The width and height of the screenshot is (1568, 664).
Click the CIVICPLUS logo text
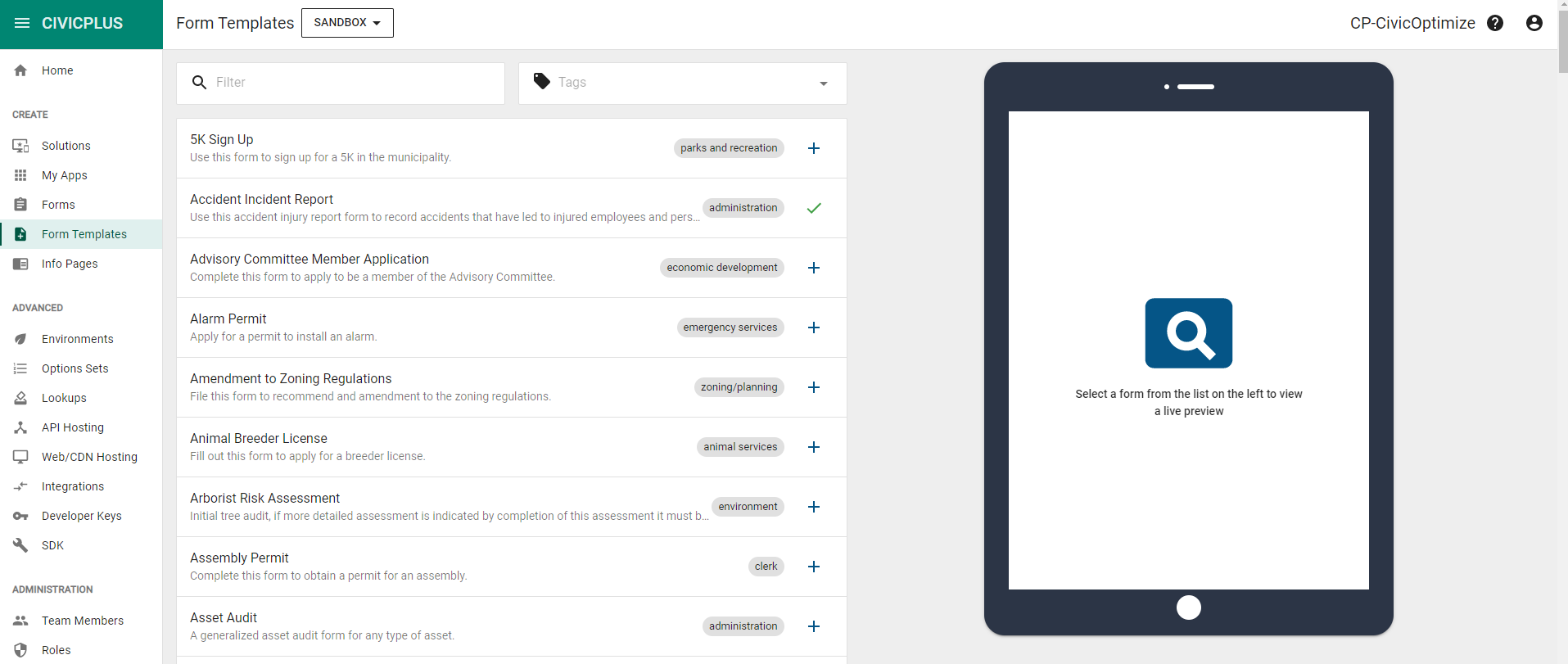coord(82,23)
